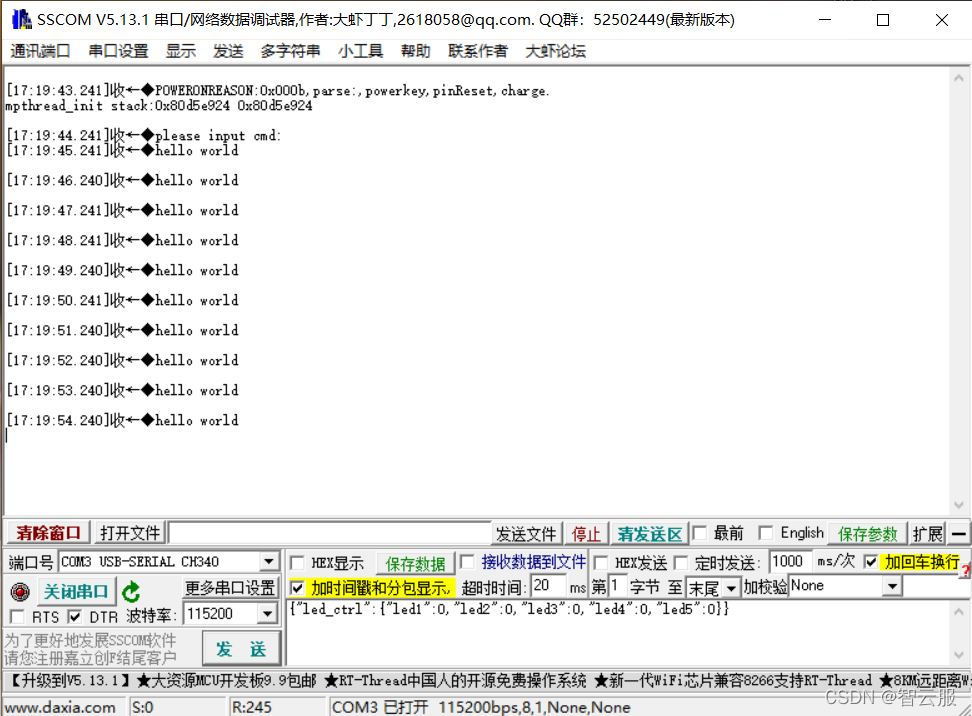This screenshot has height=716, width=972.
Task: Toggle the 接收数据到文件 checkbox
Action: (467, 562)
